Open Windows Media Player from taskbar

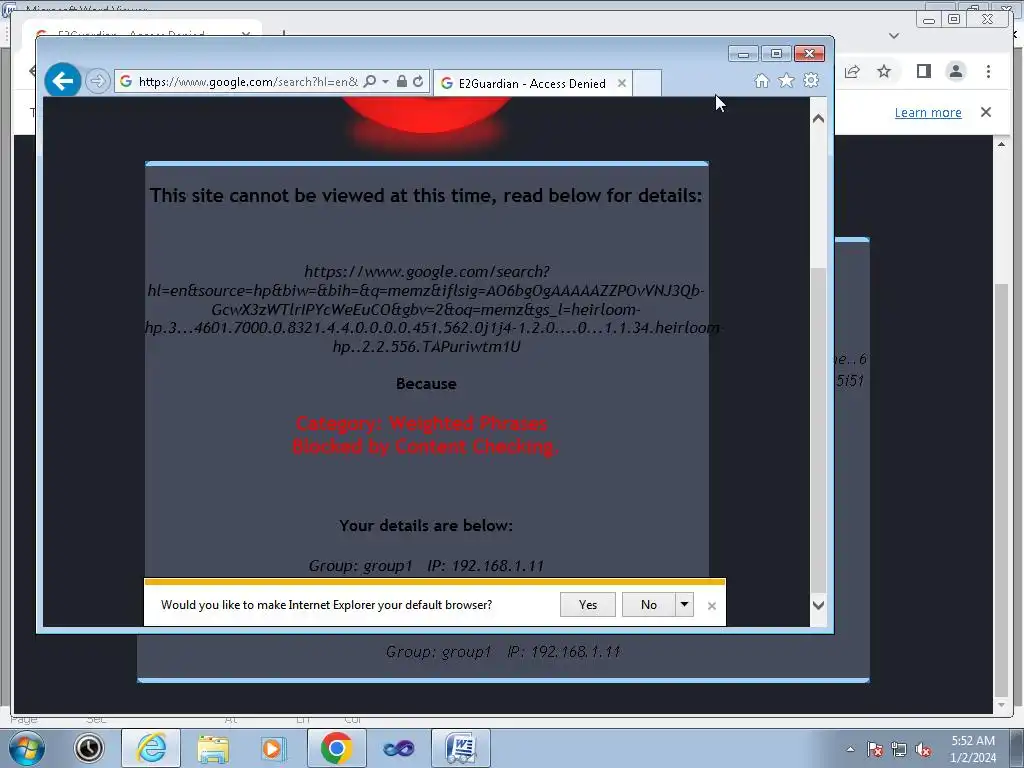click(274, 748)
